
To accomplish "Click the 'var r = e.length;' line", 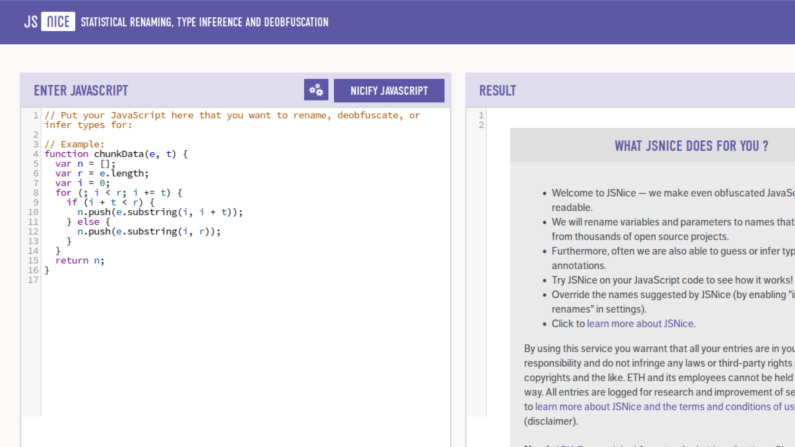I will [102, 173].
